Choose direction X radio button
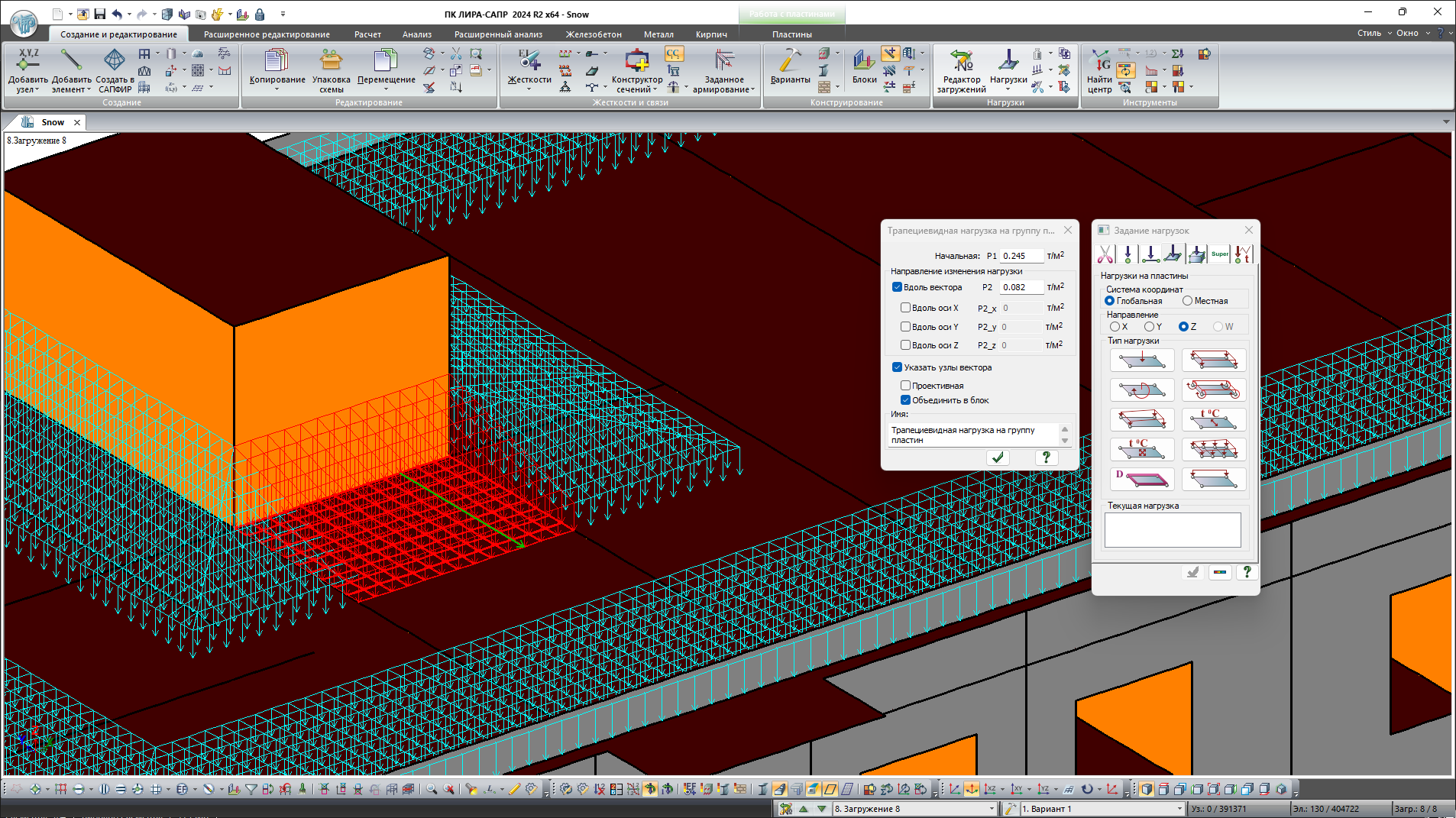The height and width of the screenshot is (818, 1456). (x=1115, y=327)
